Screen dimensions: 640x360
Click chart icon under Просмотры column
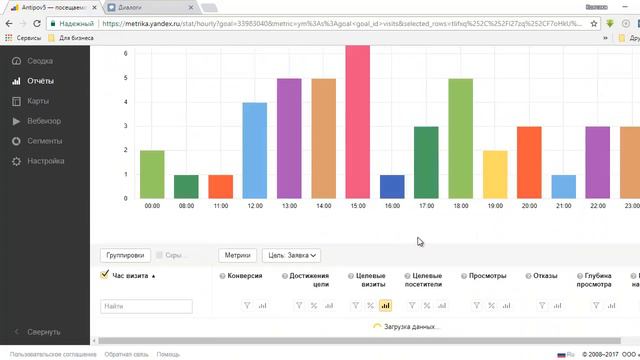pyautogui.click(x=507, y=305)
